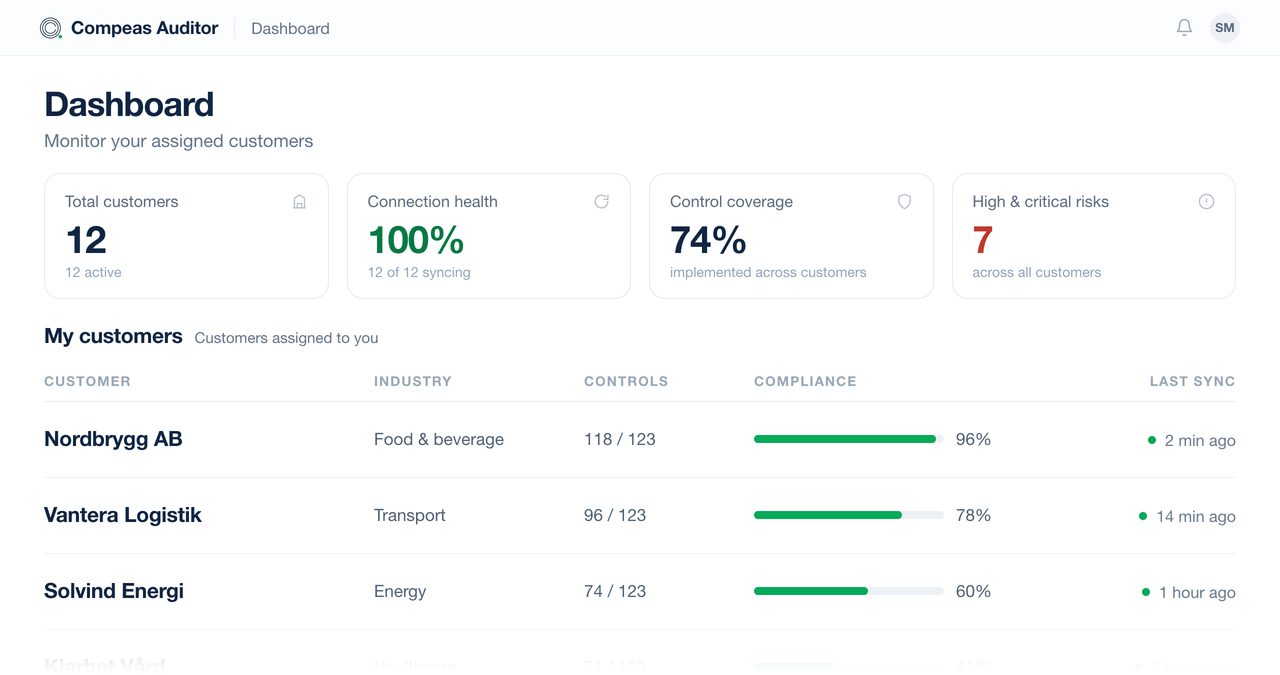Sort by the LAST SYNC column header
The height and width of the screenshot is (675, 1280).
[1192, 381]
